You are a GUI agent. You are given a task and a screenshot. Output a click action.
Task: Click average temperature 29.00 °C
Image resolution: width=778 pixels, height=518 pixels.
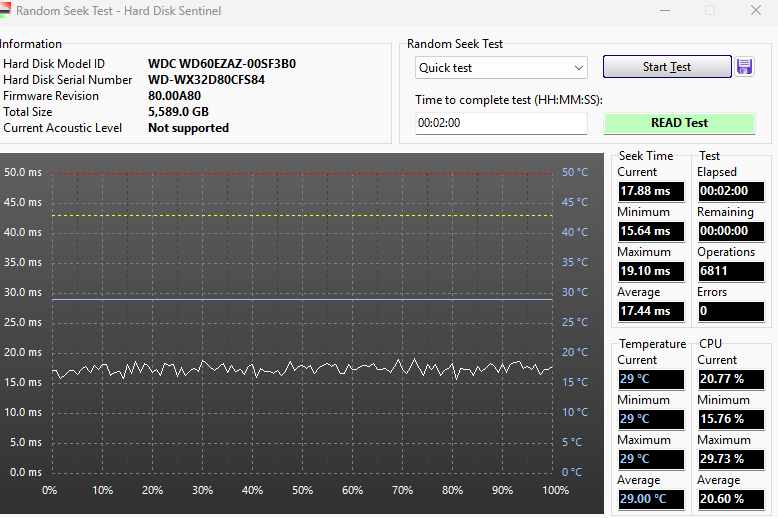click(x=651, y=499)
